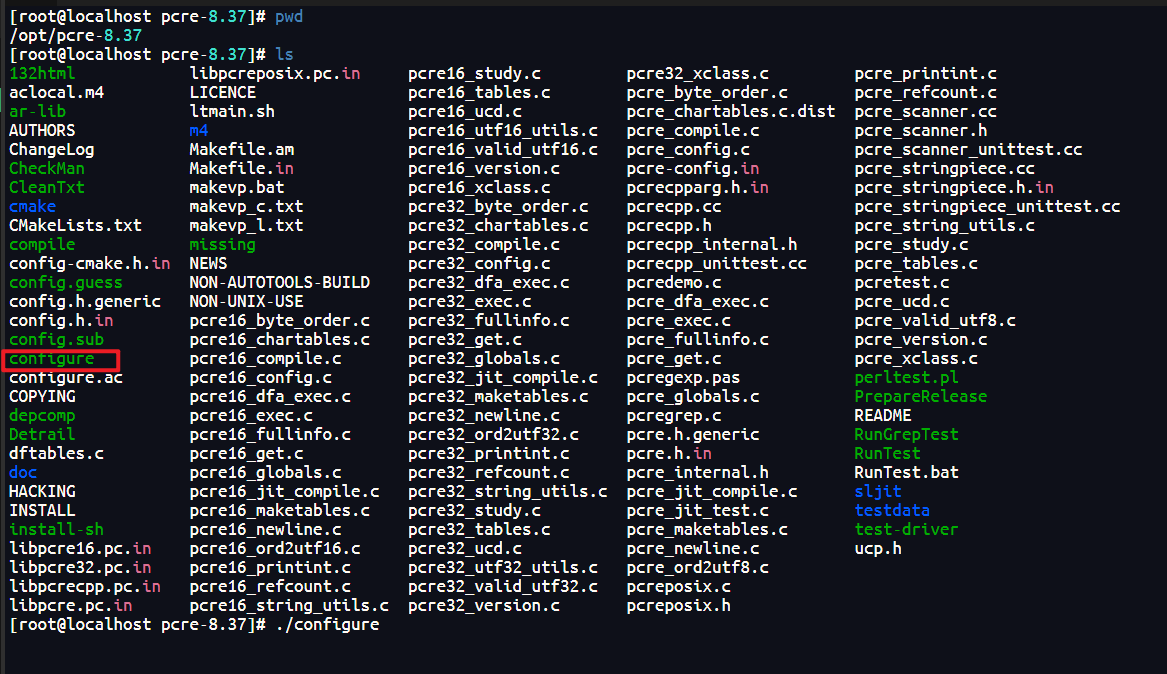1167x674 pixels.
Task: Click the Detrail script name
Action: pos(42,434)
